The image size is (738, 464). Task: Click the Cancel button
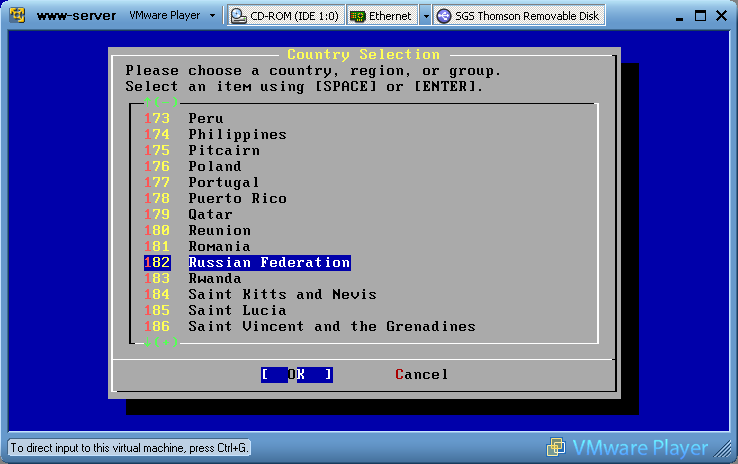tap(421, 375)
